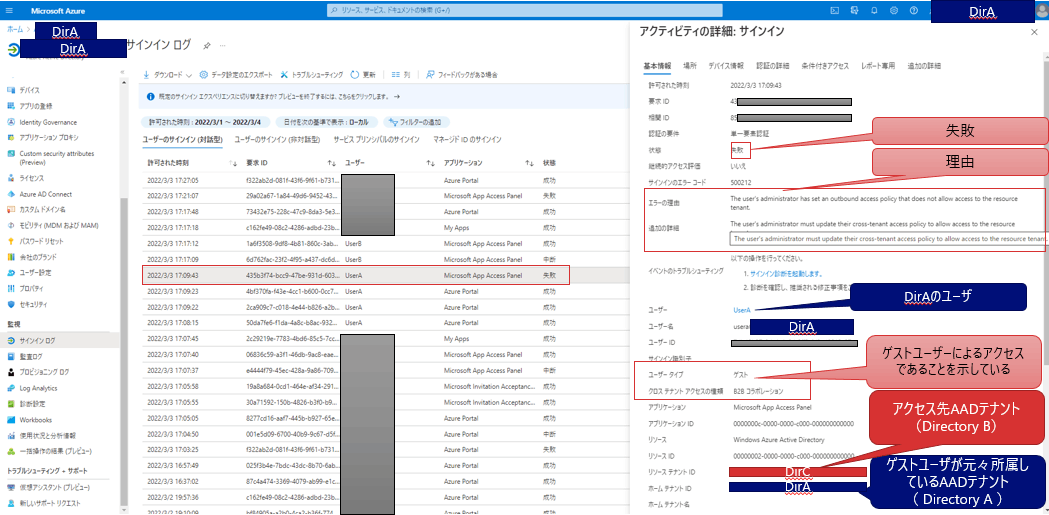This screenshot has height=515, width=1049.
Task: Open 新しいサポート リクエスト
Action: pyautogui.click(x=50, y=503)
